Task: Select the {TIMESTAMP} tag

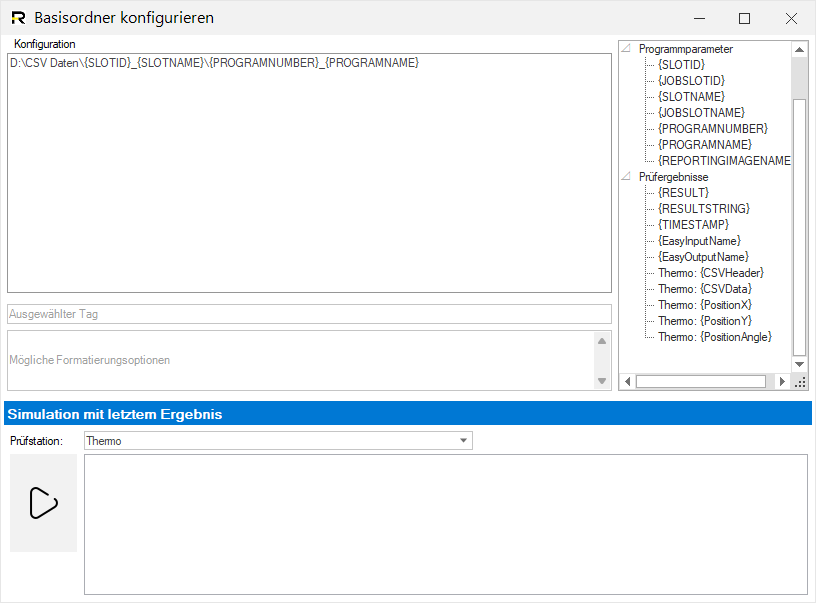Action: (x=693, y=225)
